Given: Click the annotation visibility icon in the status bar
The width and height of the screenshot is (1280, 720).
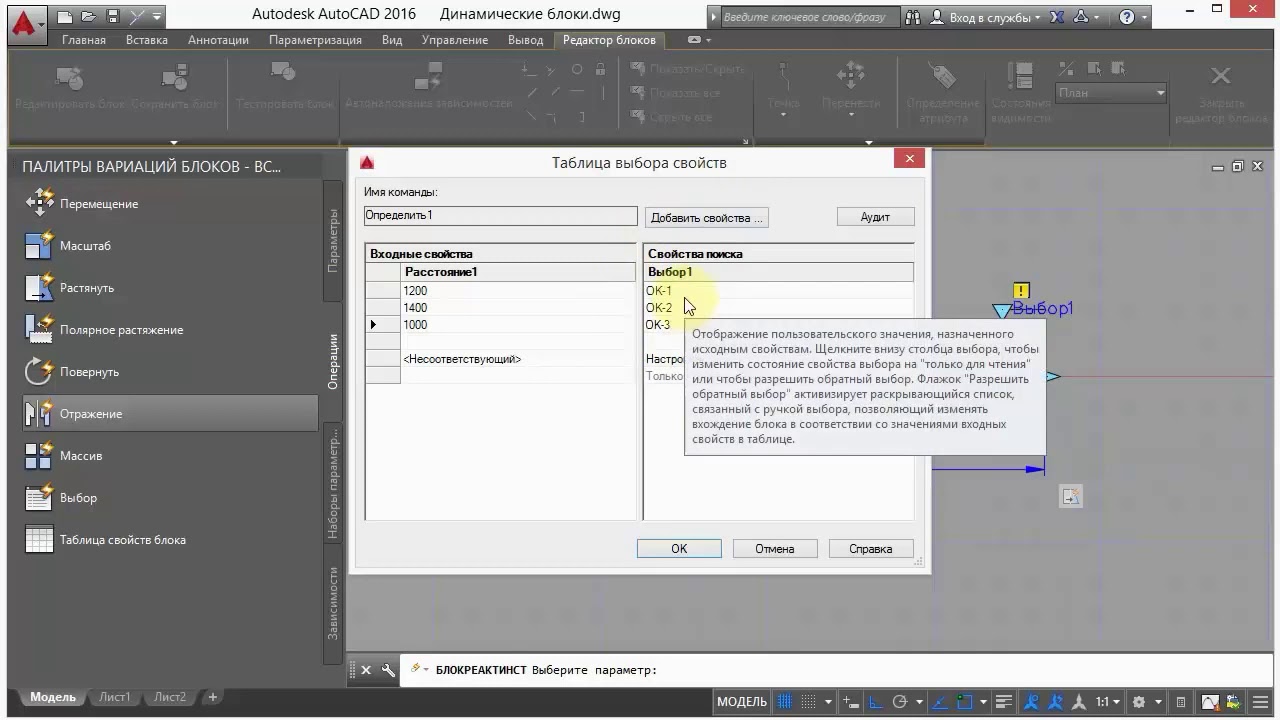Looking at the screenshot, I should click(1033, 702).
